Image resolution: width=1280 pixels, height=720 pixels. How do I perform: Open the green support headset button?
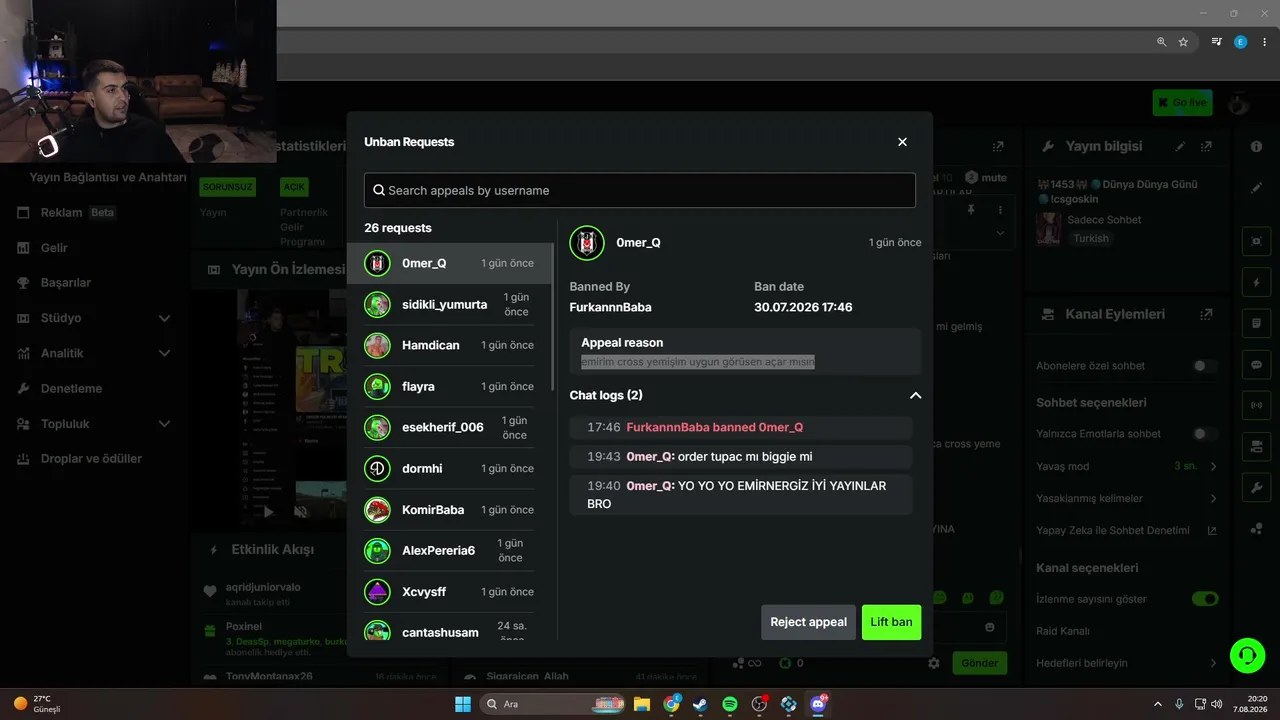pos(1247,656)
